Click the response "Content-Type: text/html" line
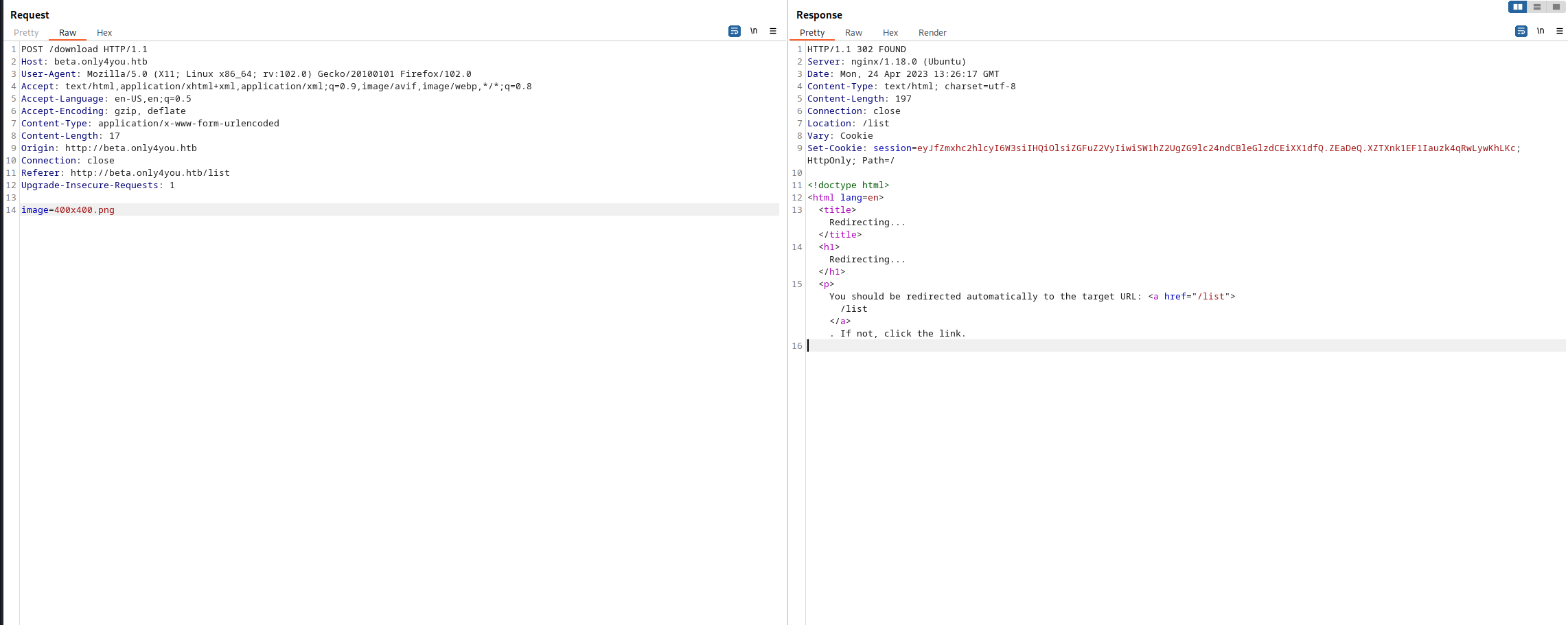This screenshot has width=1568, height=625. 912,87
